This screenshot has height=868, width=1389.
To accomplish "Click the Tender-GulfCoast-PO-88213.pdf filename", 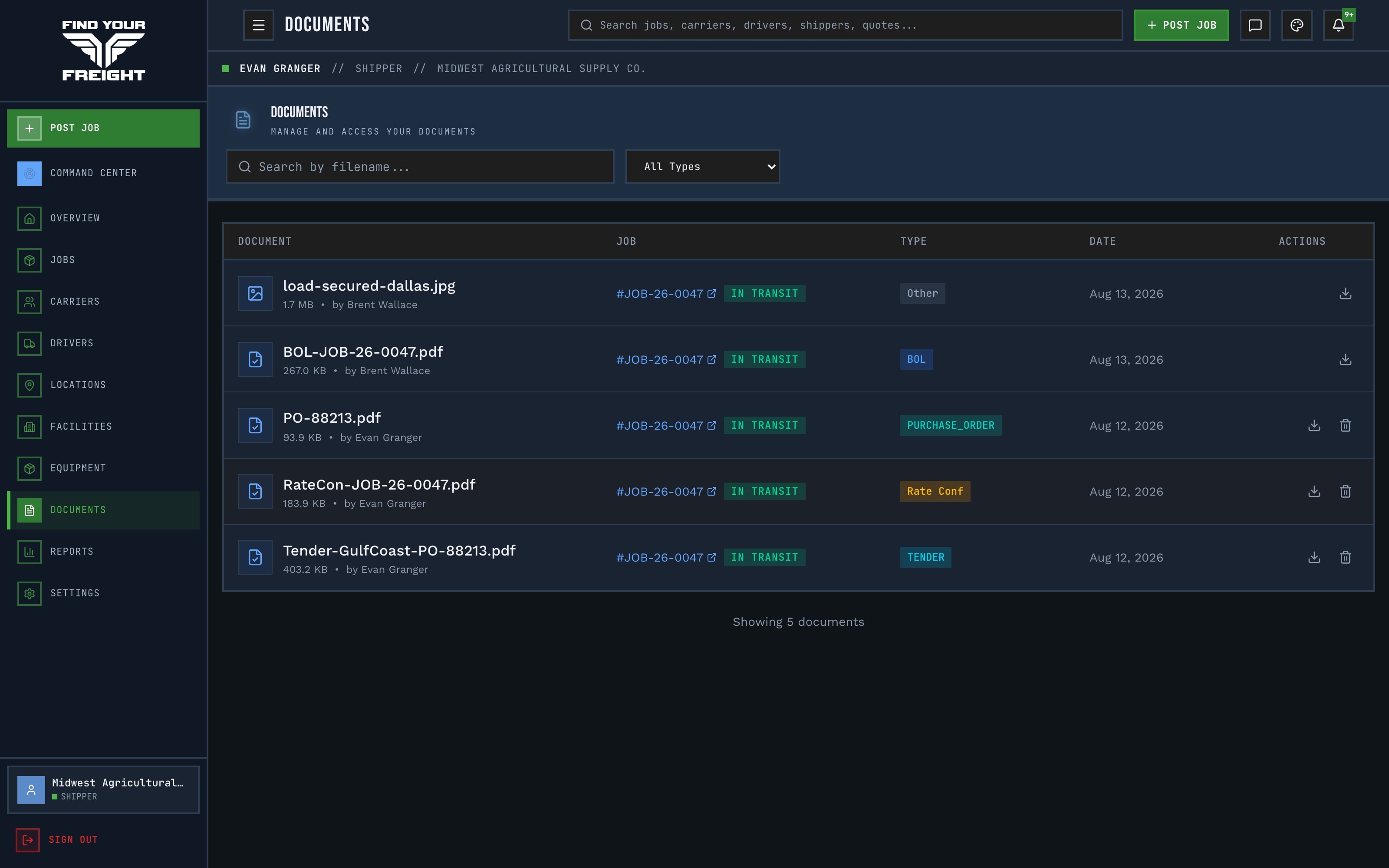I will (x=399, y=551).
